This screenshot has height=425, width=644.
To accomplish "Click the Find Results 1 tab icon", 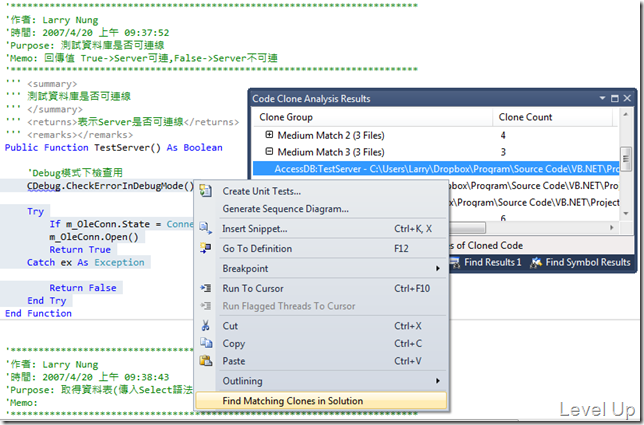I will 455,262.
